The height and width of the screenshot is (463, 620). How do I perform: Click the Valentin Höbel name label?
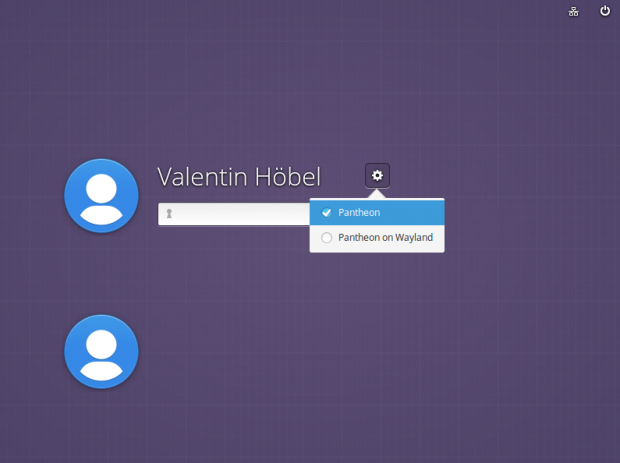(x=239, y=177)
